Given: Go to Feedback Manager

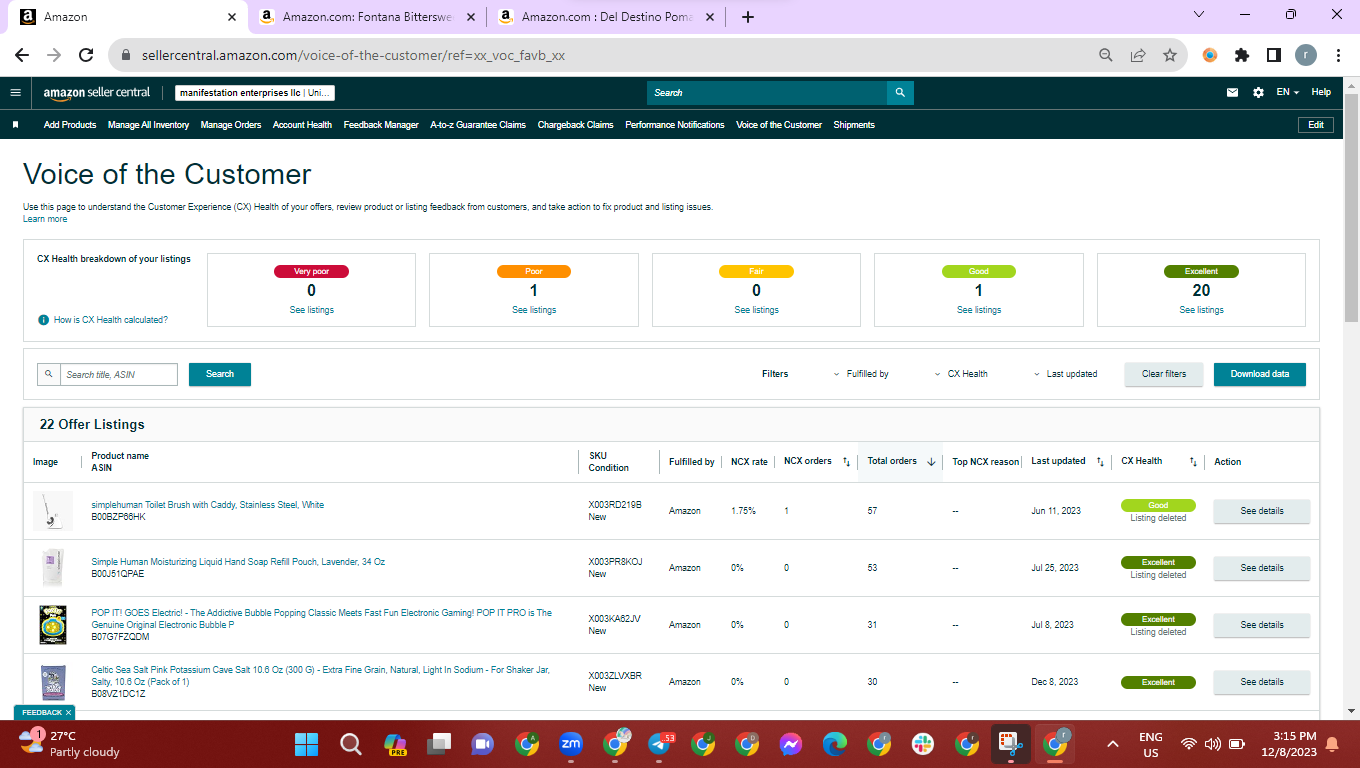Looking at the screenshot, I should pyautogui.click(x=381, y=125).
